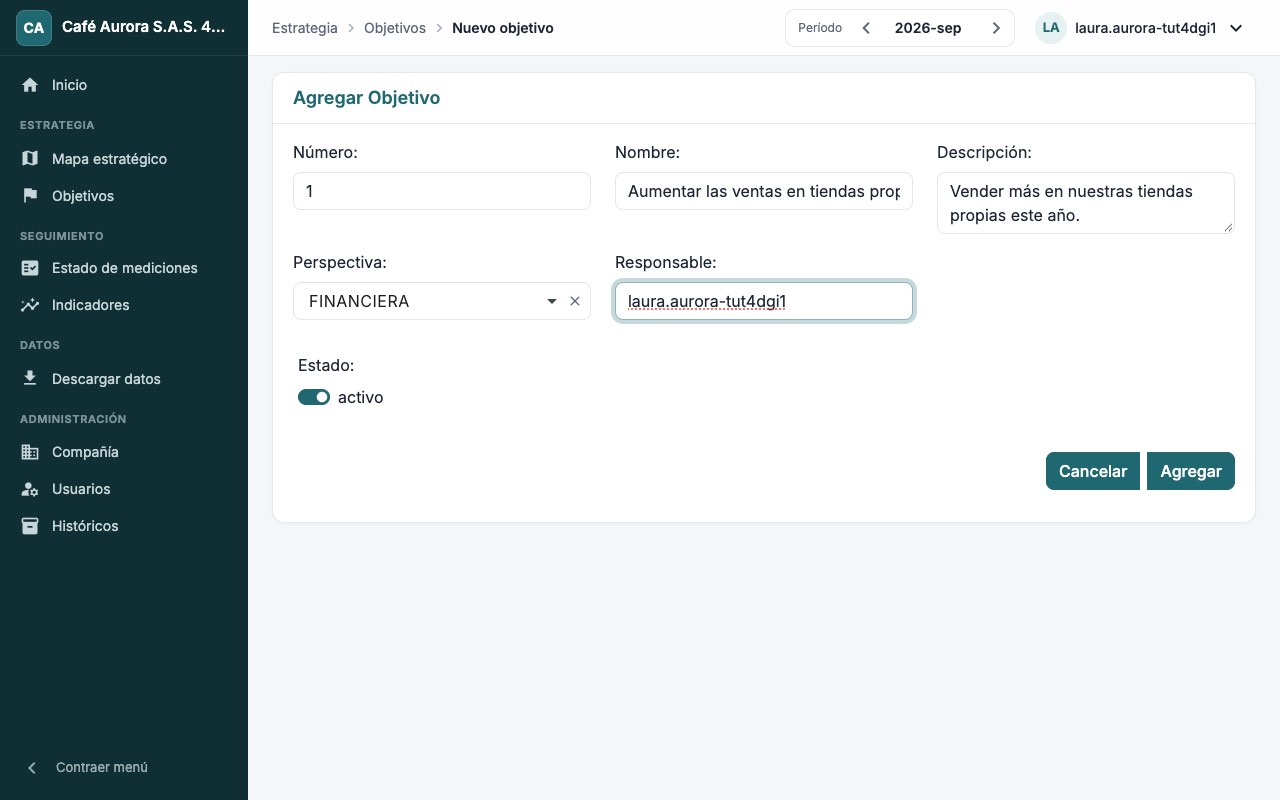Image resolution: width=1280 pixels, height=800 pixels.
Task: Open the Estrategia breadcrumb link
Action: coord(305,28)
